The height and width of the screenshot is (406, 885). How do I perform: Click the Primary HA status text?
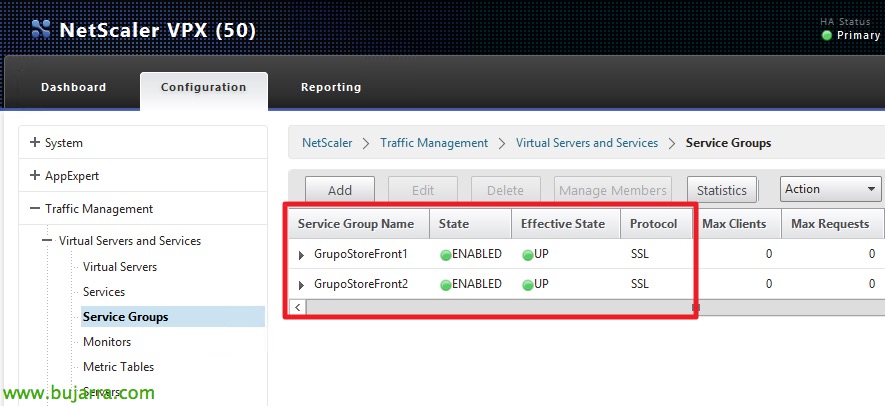858,35
